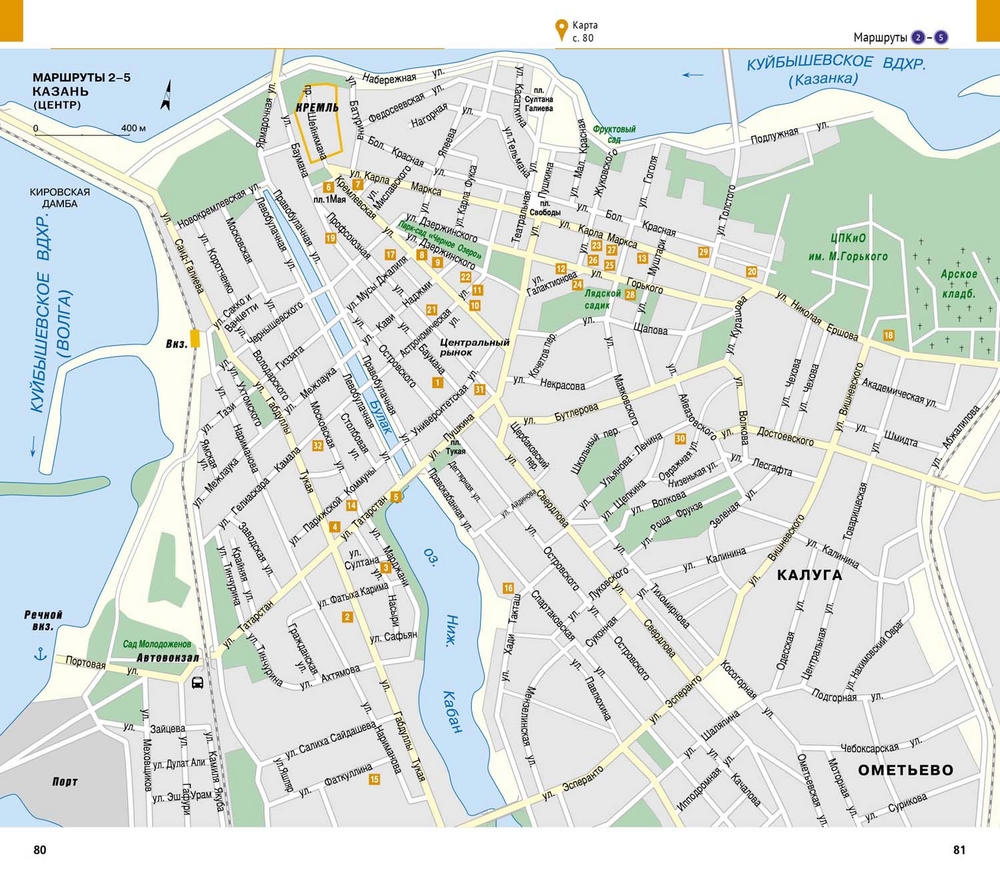1000x880 pixels.
Task: Click marker 20 on ул. Николая Ершова
Action: (x=751, y=271)
